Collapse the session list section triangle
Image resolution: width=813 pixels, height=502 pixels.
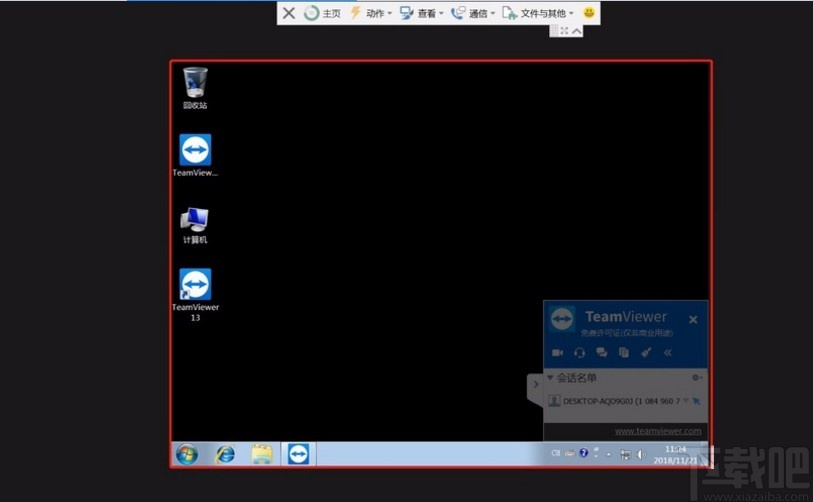point(550,378)
